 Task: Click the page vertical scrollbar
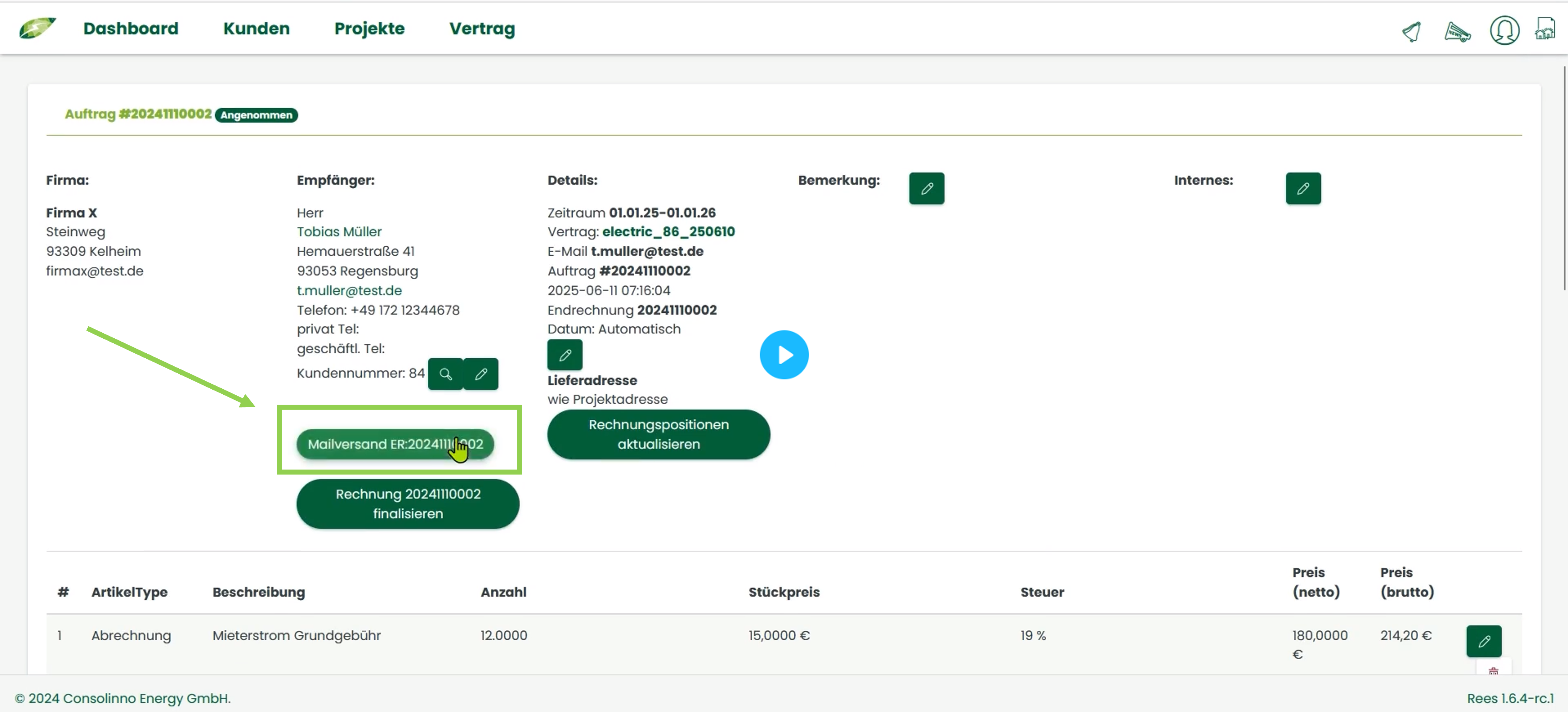pyautogui.click(x=1564, y=178)
